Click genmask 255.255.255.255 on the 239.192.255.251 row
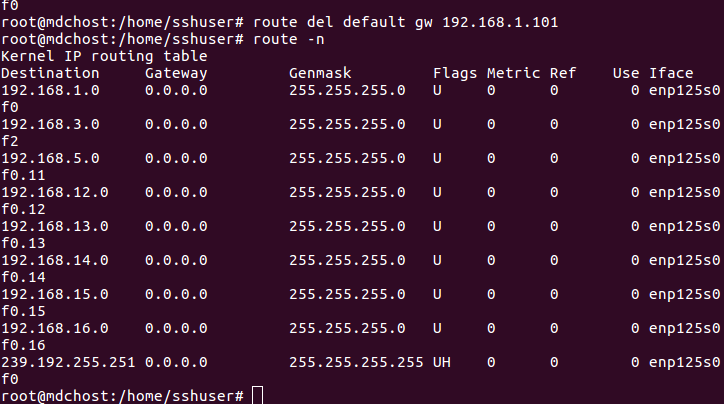This screenshot has height=404, width=724. pyautogui.click(x=356, y=362)
